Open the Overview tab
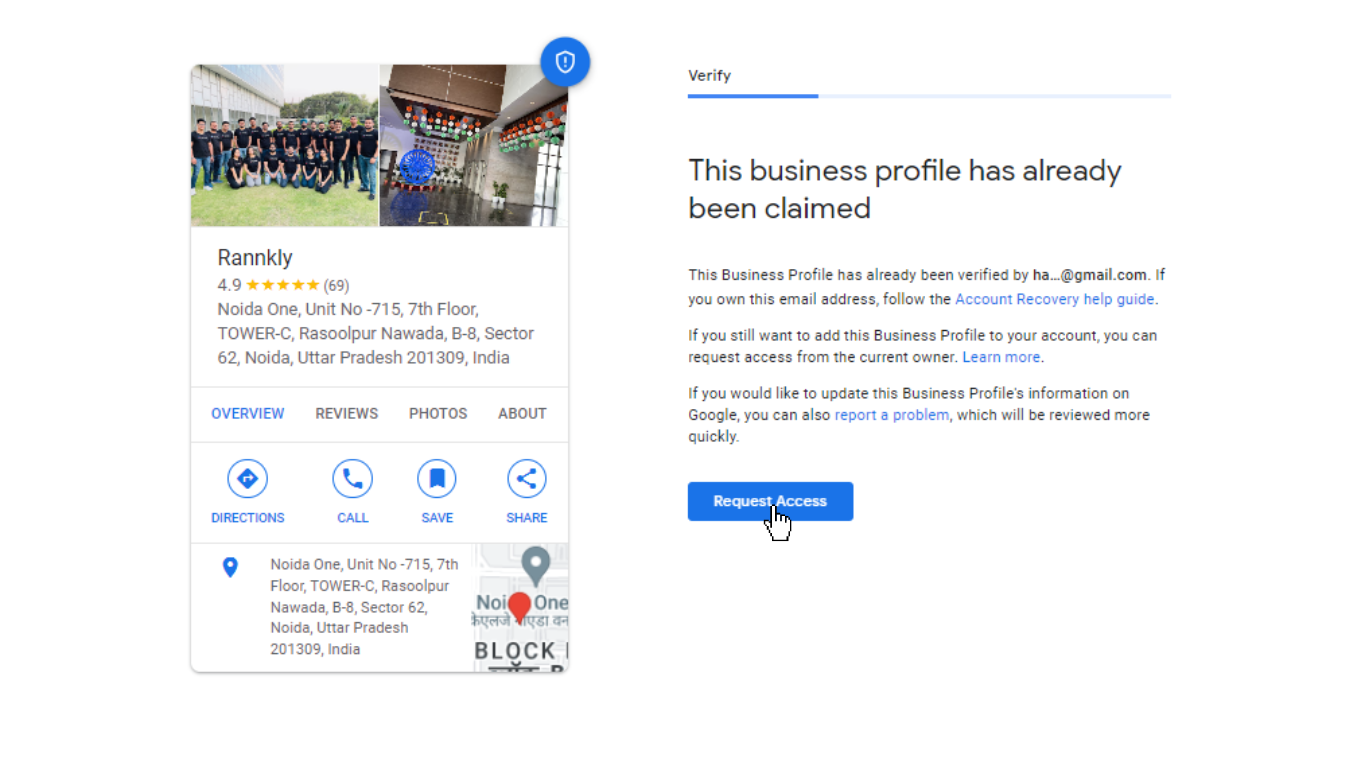The image size is (1366, 768). click(x=248, y=413)
